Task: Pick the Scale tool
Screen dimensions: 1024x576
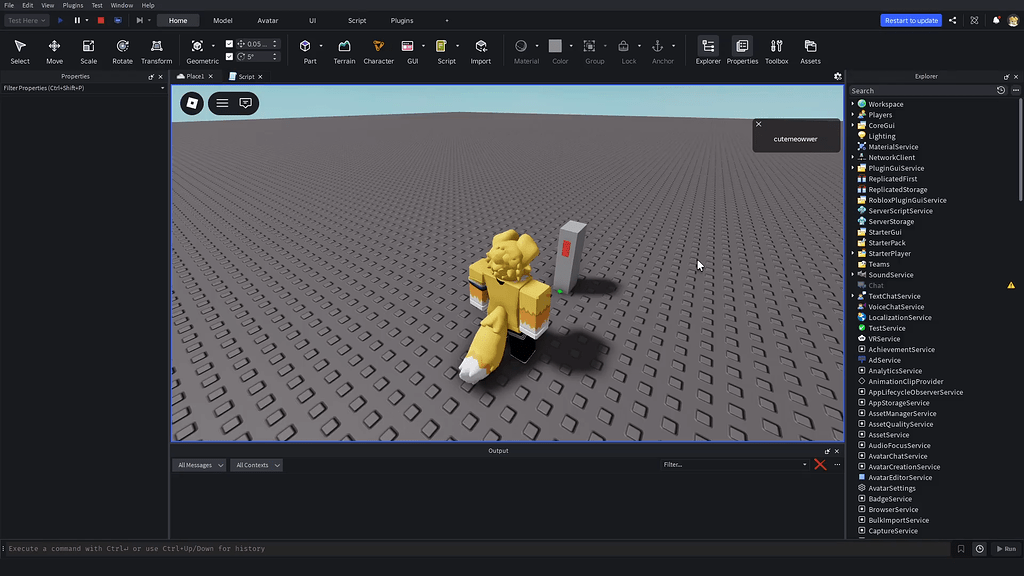Action: tap(88, 52)
